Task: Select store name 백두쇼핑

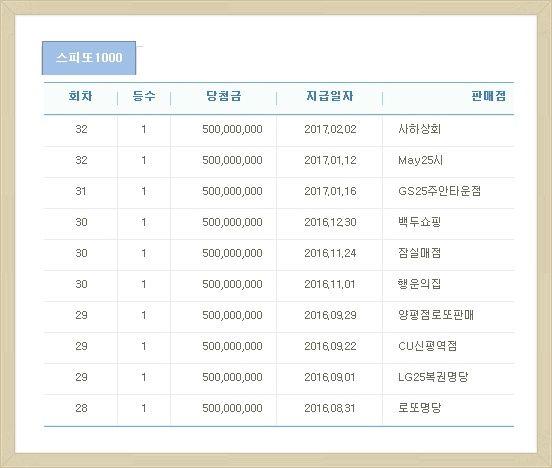Action: (419, 222)
